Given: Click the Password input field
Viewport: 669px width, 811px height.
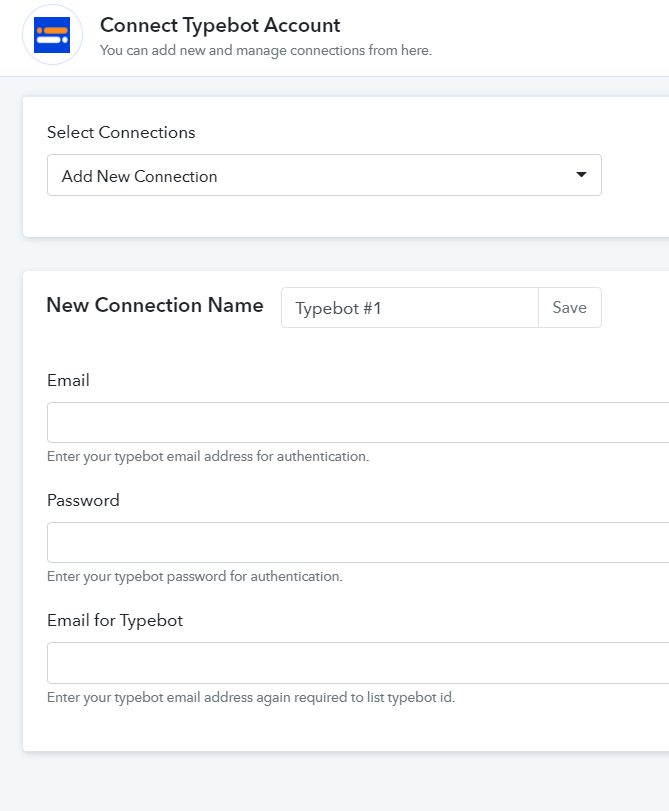Looking at the screenshot, I should (x=358, y=543).
